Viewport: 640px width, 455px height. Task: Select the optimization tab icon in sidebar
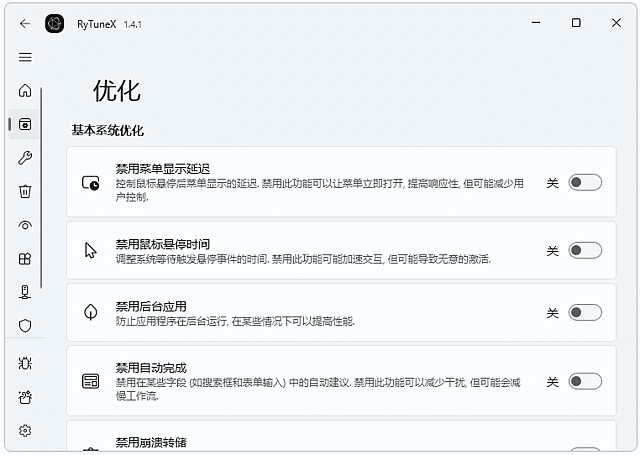click(25, 124)
